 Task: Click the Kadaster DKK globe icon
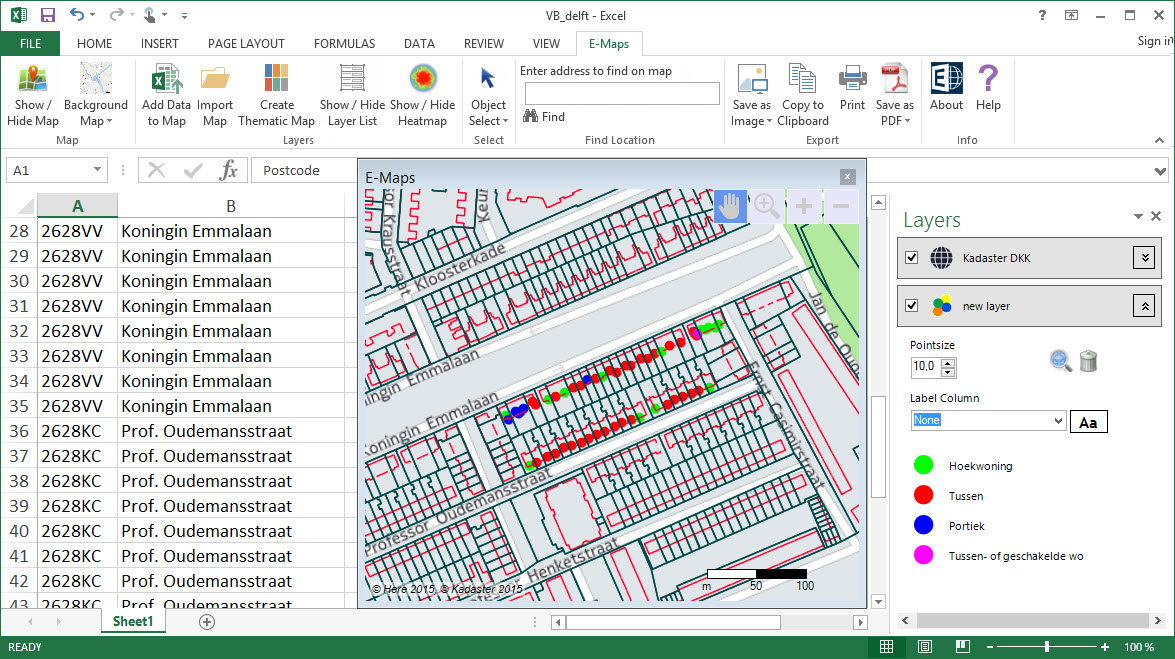click(x=941, y=258)
